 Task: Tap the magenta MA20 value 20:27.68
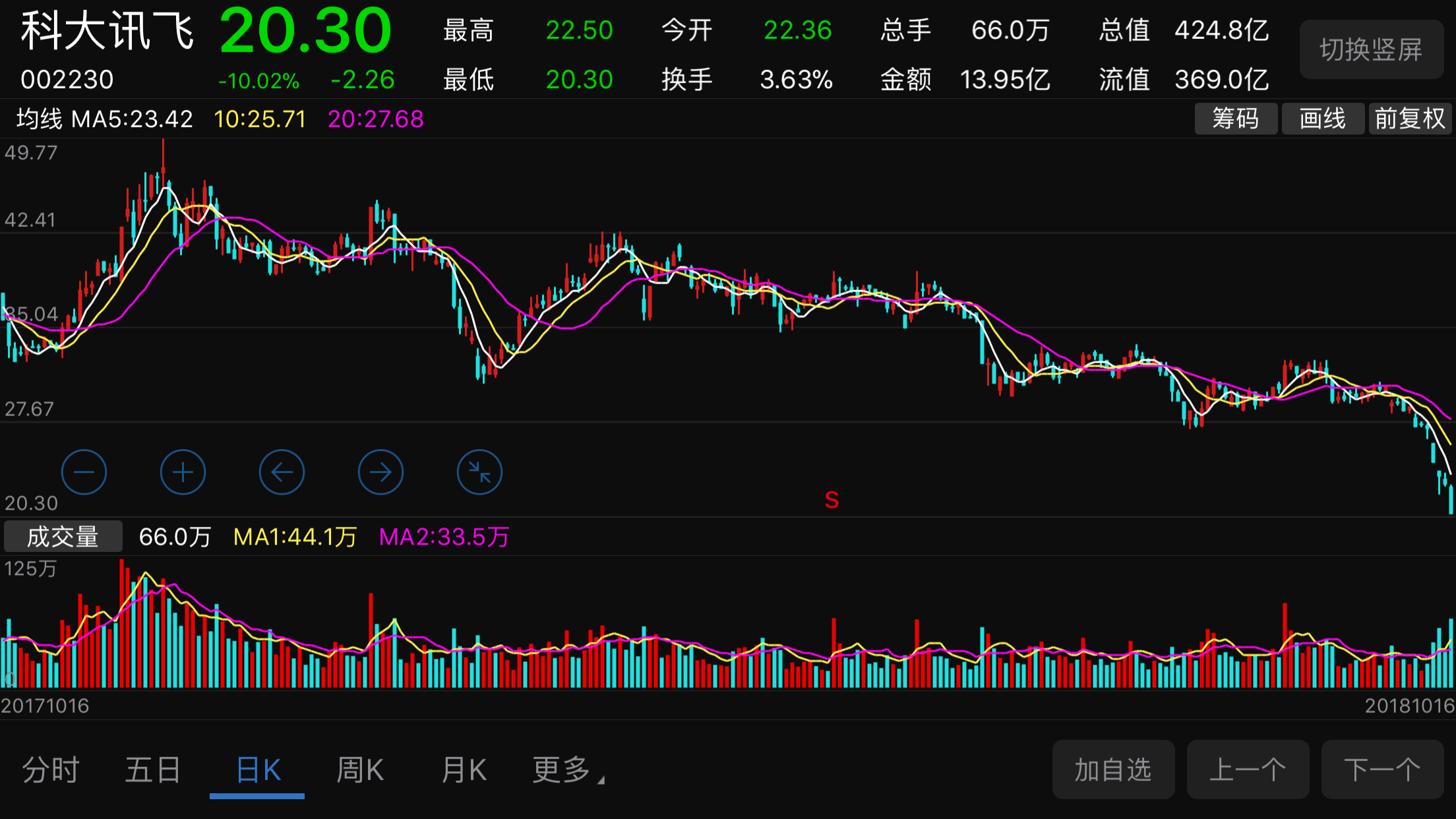[x=376, y=119]
